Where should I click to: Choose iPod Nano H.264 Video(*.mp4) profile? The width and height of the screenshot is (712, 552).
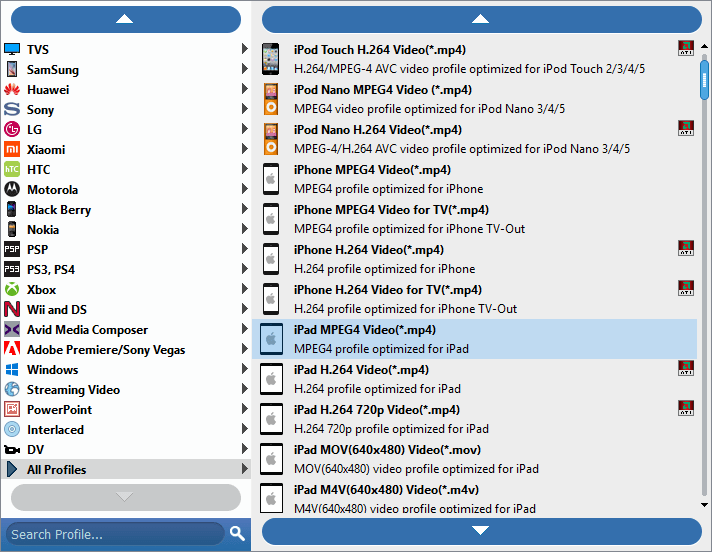[475, 139]
